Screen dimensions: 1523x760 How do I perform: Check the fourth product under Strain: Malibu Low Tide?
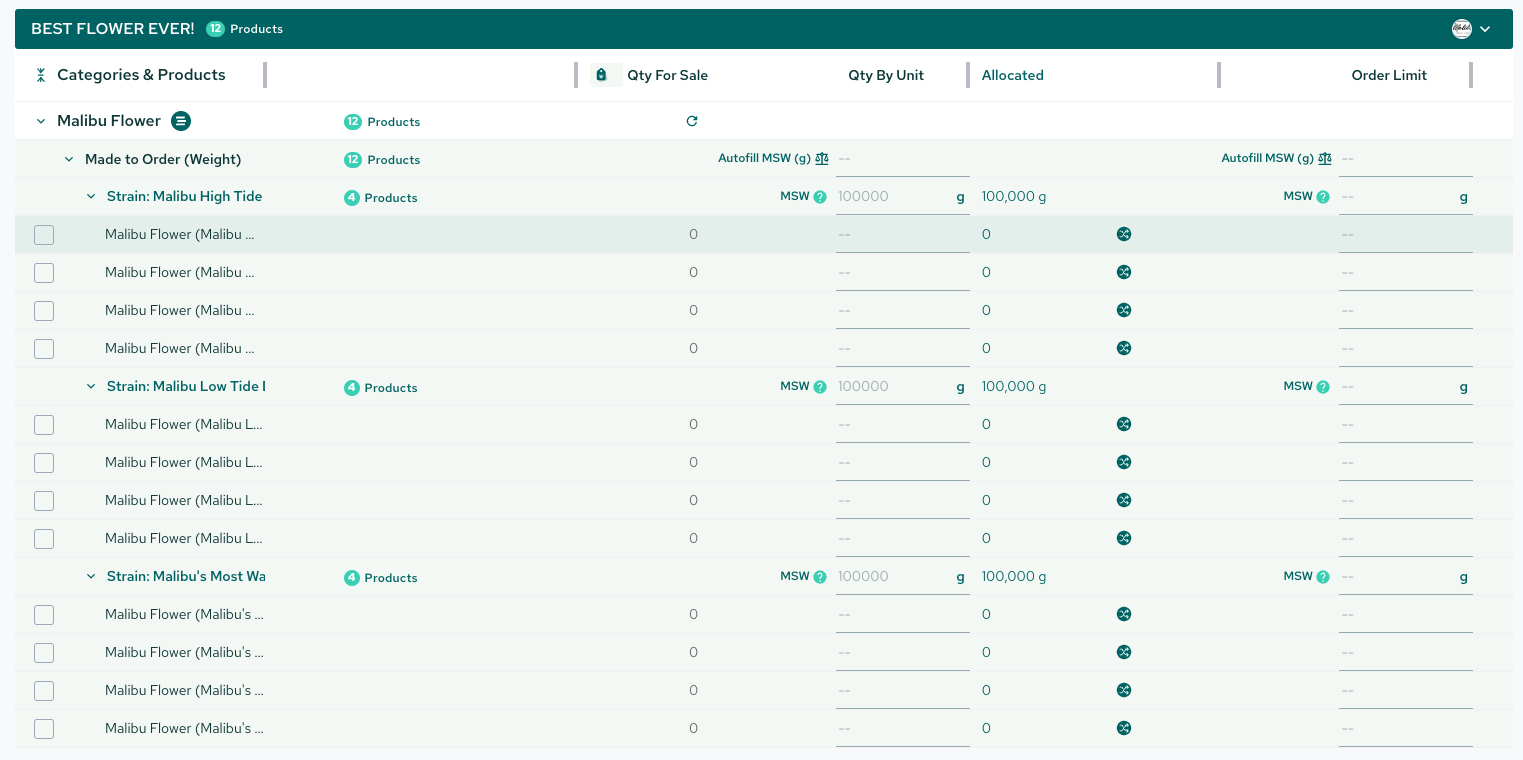pos(44,539)
